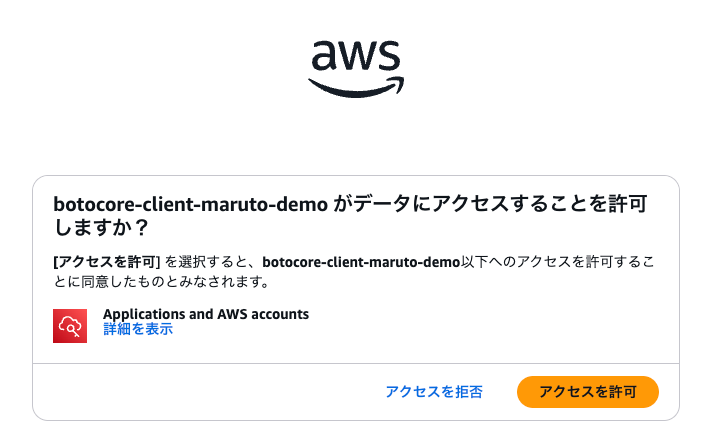Screen dimensions: 709x445
Task: Click the 以下へのアクセスを許可するこ phrase
Action: (557, 262)
